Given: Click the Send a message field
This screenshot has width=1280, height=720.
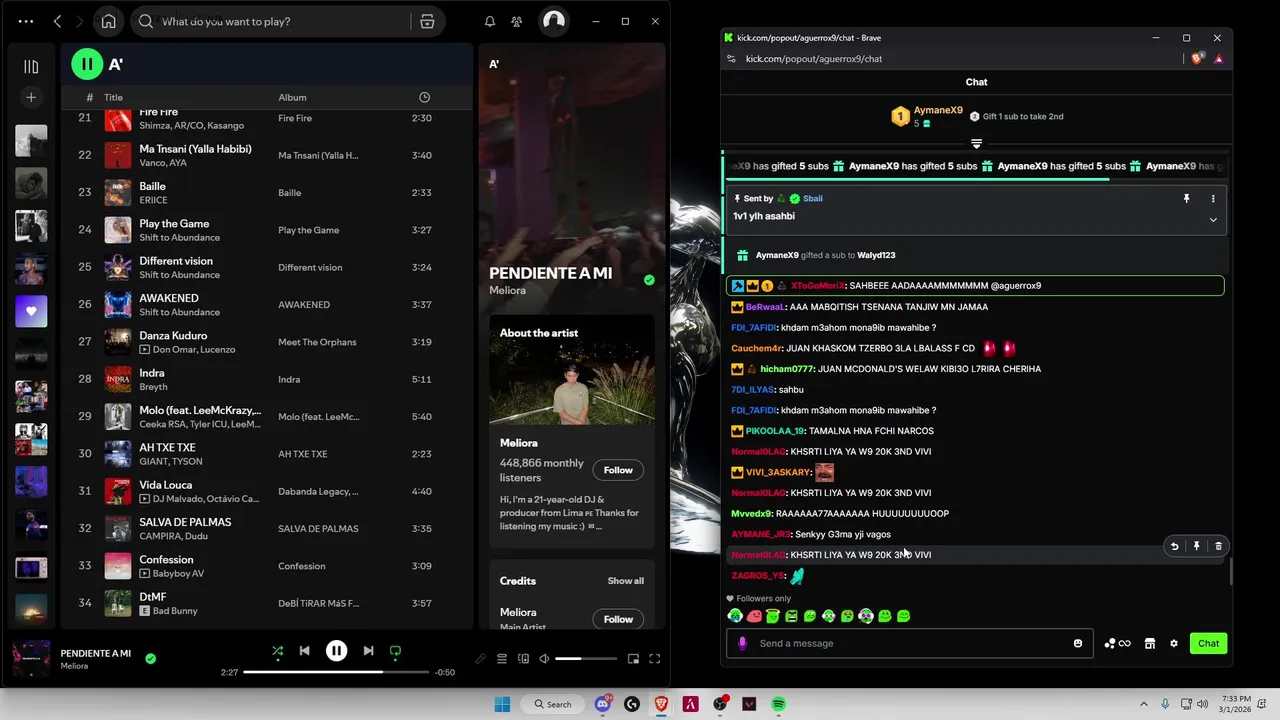Looking at the screenshot, I should (910, 643).
